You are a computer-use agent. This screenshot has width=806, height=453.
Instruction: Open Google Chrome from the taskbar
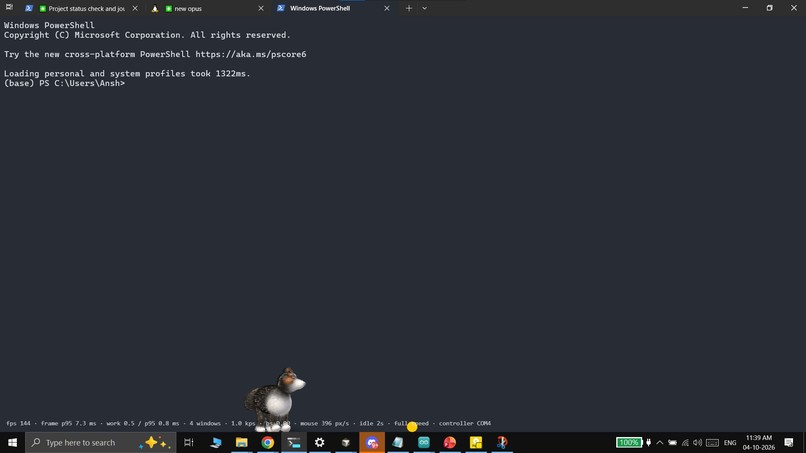tap(268, 442)
